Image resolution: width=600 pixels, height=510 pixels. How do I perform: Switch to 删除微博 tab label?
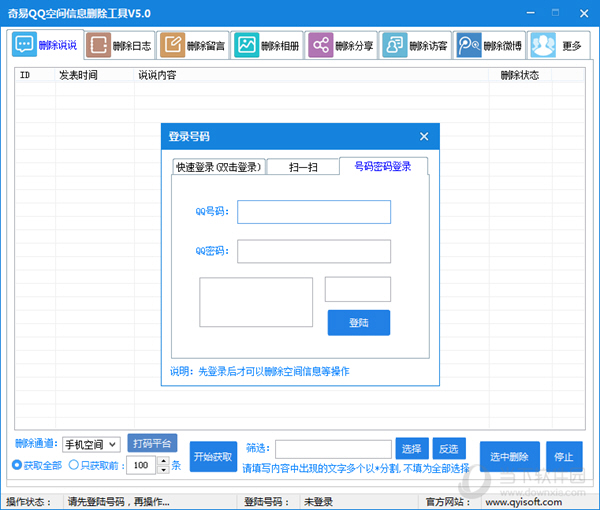pyautogui.click(x=502, y=46)
